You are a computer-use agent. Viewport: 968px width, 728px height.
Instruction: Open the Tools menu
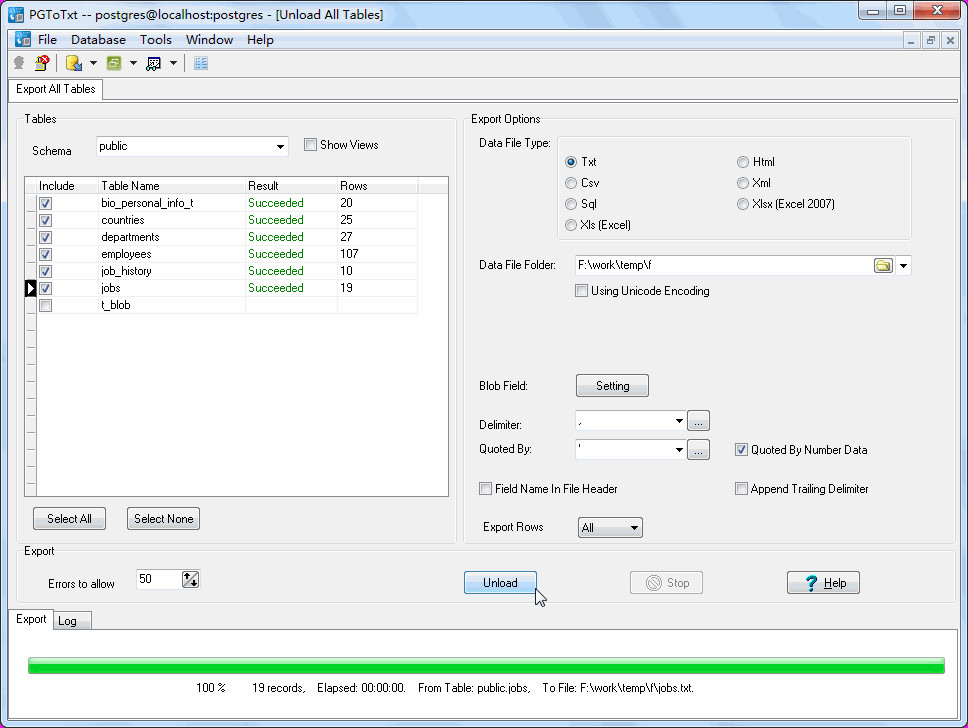click(x=156, y=40)
